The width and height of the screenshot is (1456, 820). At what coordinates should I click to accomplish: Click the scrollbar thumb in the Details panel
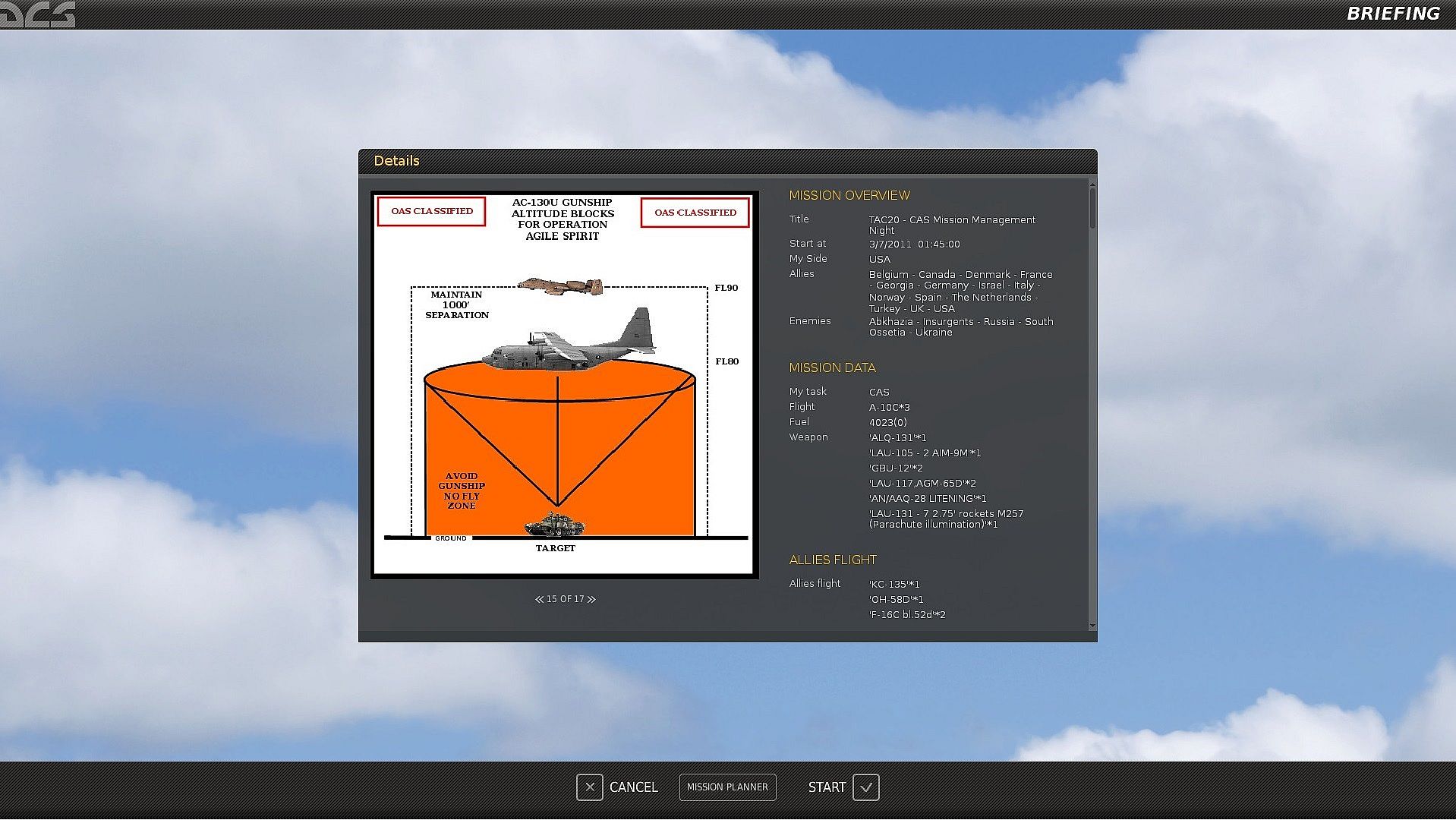1092,207
